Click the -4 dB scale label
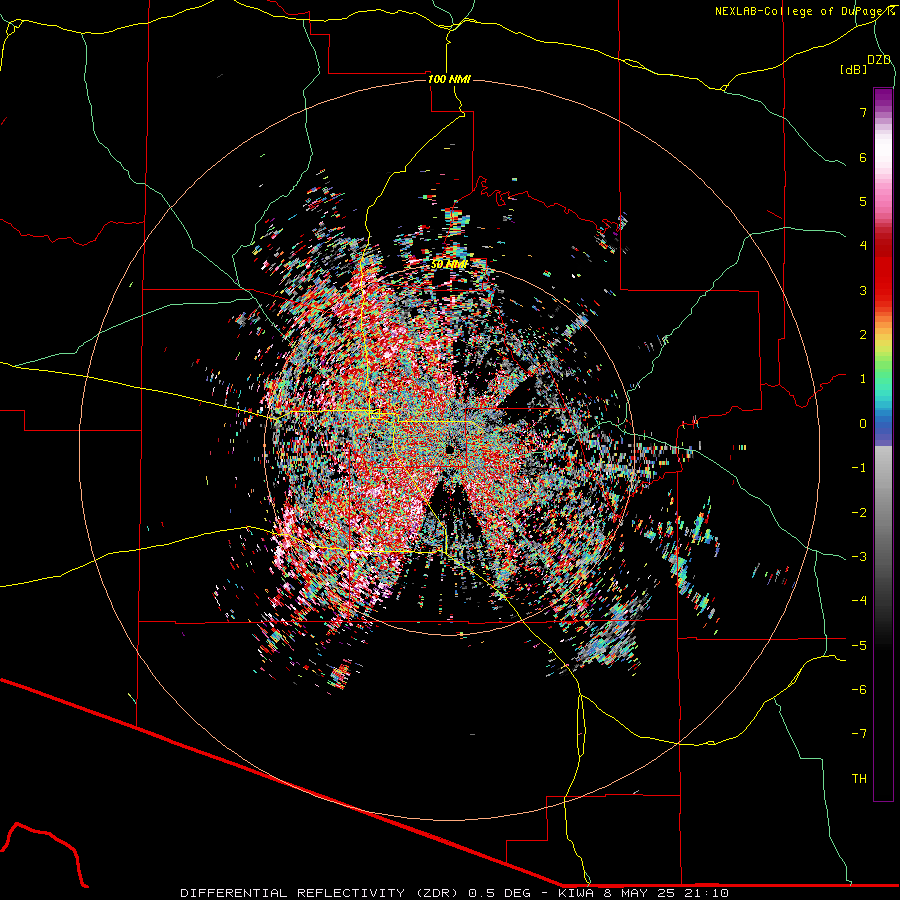The image size is (900, 900). pyautogui.click(x=859, y=601)
